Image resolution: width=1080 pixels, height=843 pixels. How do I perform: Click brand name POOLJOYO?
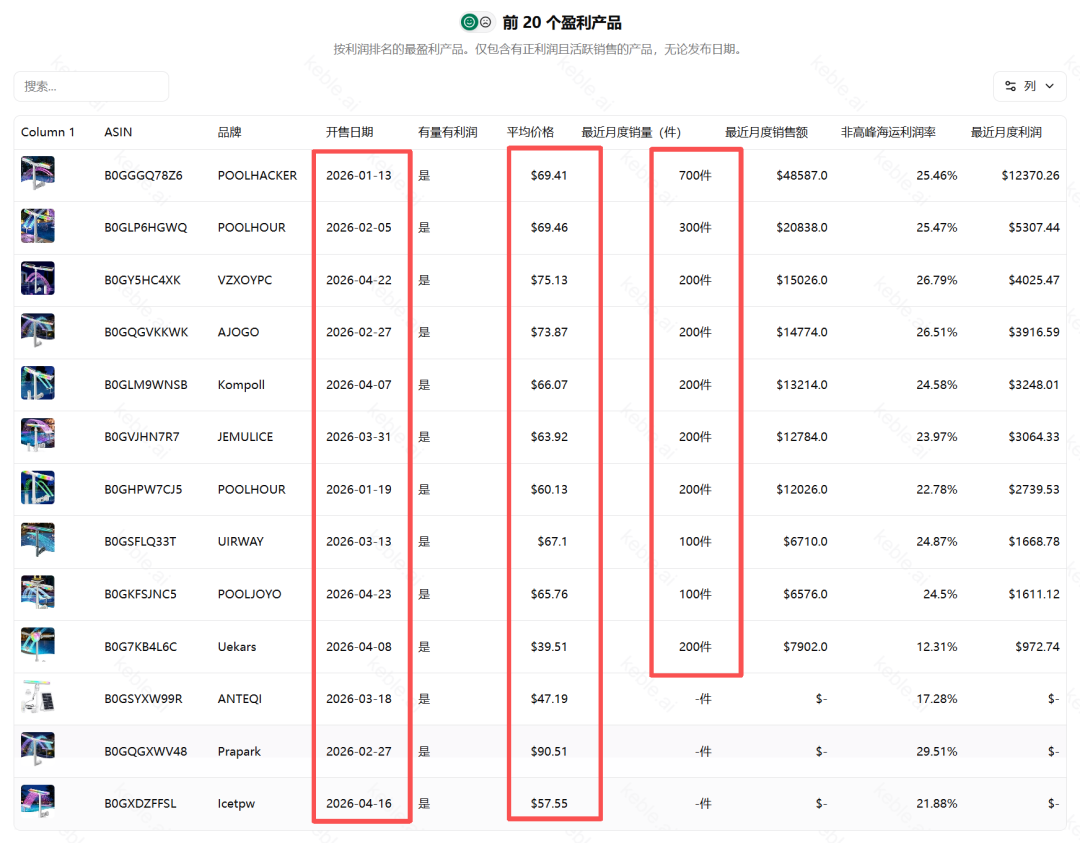tap(249, 594)
